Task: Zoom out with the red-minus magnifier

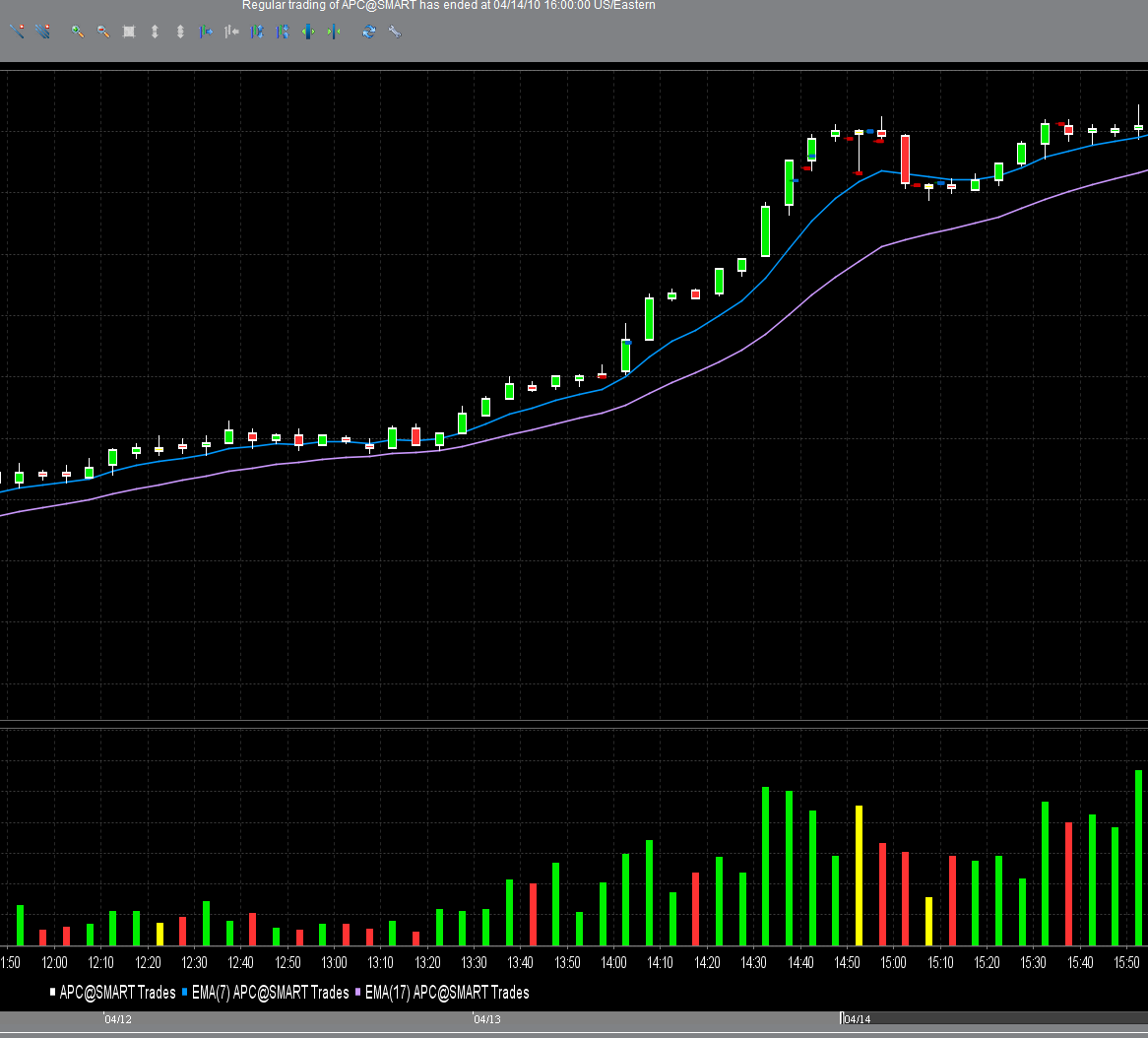Action: pos(103,32)
